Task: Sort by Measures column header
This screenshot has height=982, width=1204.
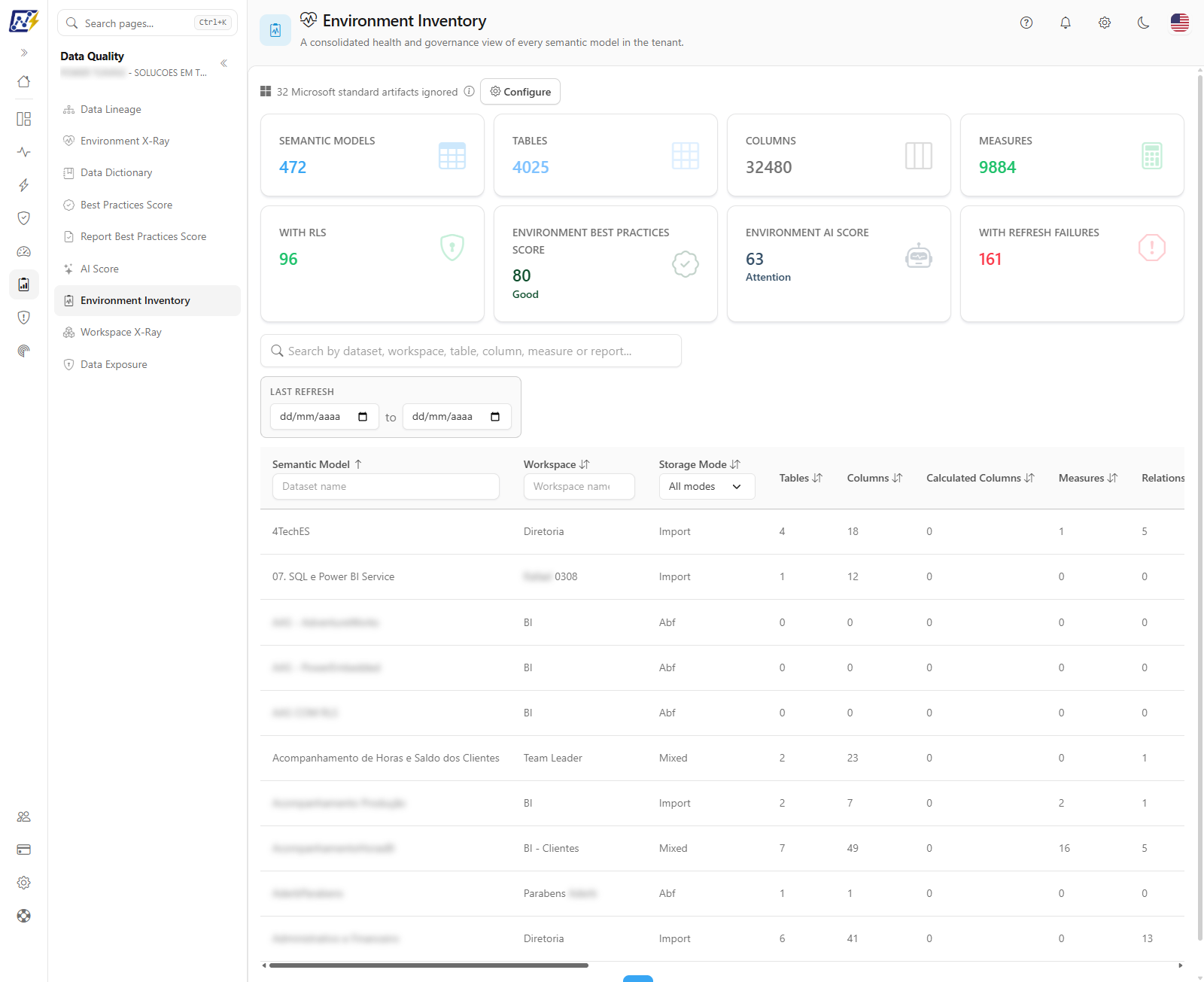Action: tap(1088, 478)
